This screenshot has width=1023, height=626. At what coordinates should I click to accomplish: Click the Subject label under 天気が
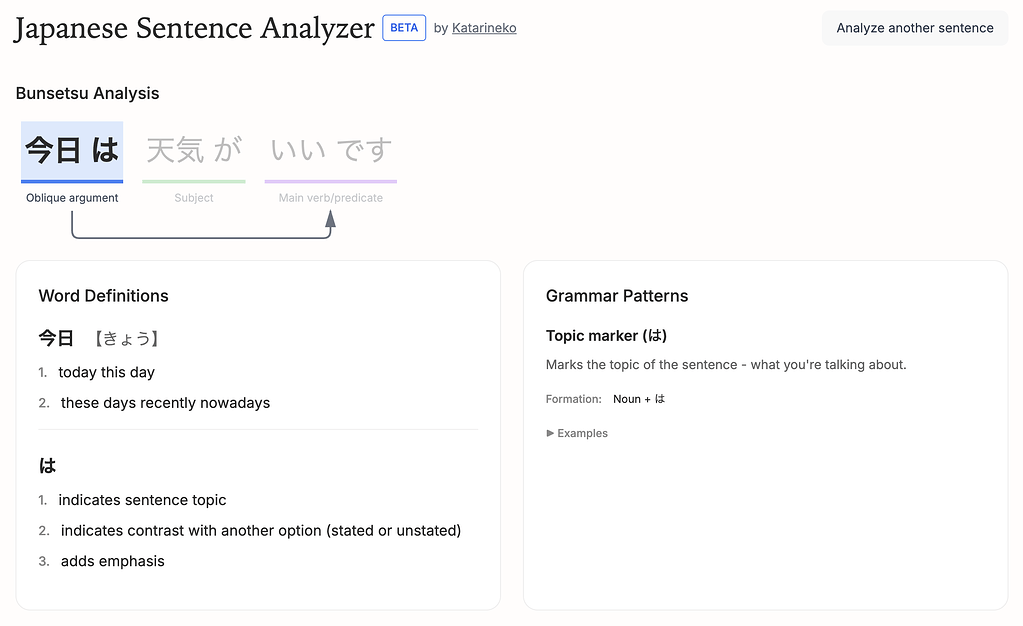(193, 198)
